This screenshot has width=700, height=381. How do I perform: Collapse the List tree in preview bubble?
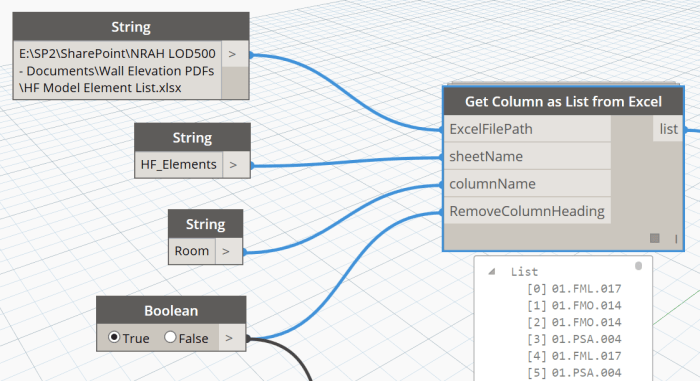tap(492, 271)
